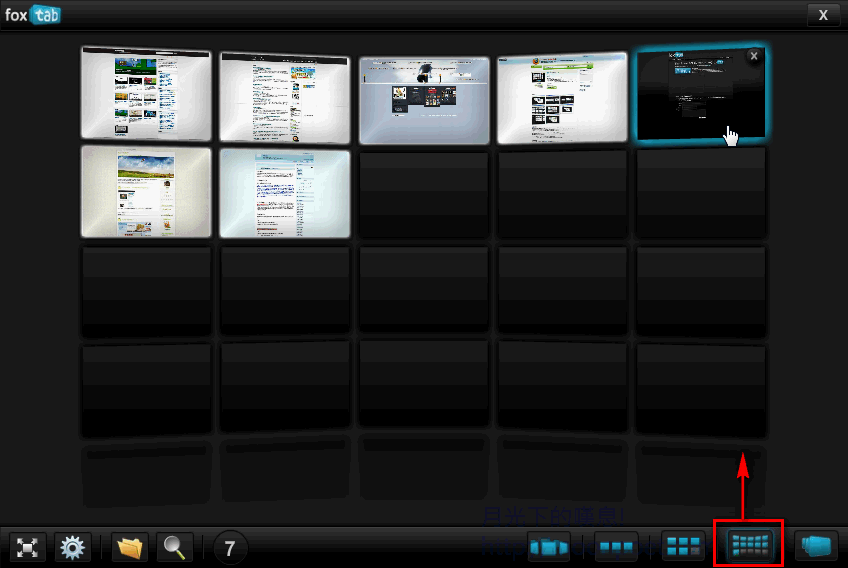
Task: Open the landscape photo thumbnail in second row
Action: click(146, 192)
